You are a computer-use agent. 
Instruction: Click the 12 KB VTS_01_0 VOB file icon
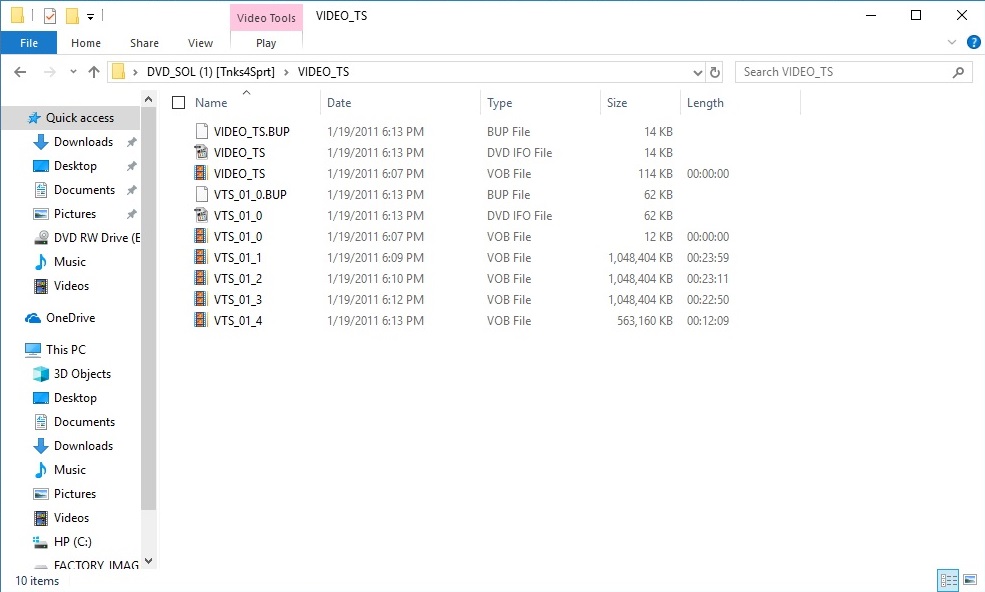[200, 236]
